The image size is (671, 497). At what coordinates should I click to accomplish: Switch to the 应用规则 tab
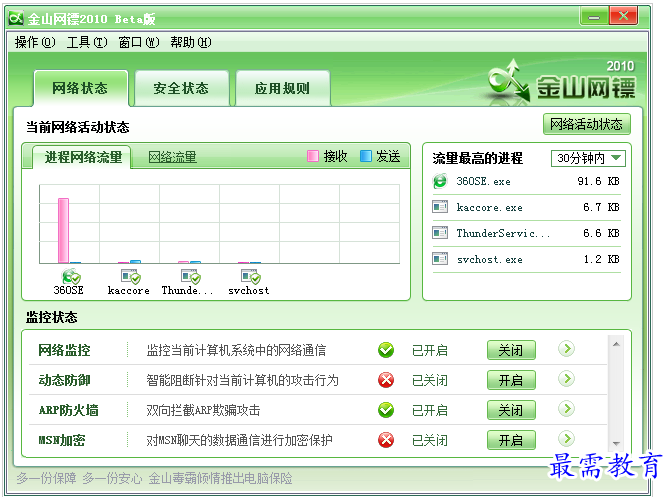pos(282,88)
